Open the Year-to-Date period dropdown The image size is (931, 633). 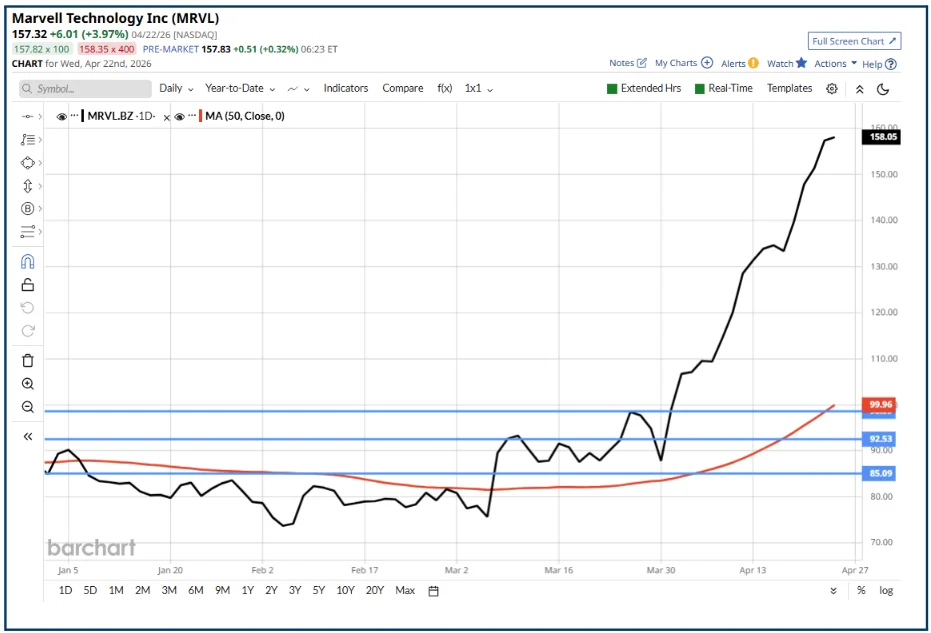[x=240, y=88]
